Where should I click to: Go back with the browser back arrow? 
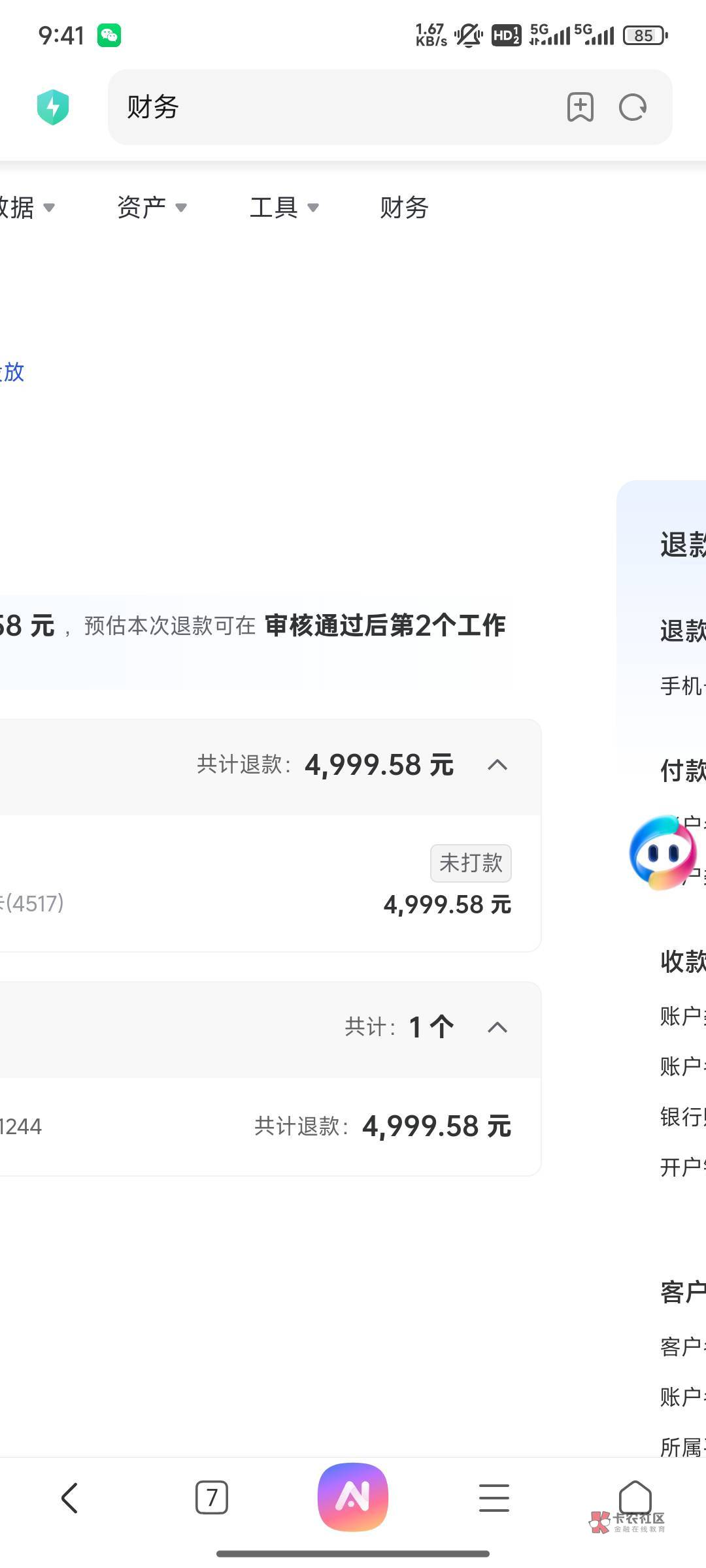coord(70,1497)
